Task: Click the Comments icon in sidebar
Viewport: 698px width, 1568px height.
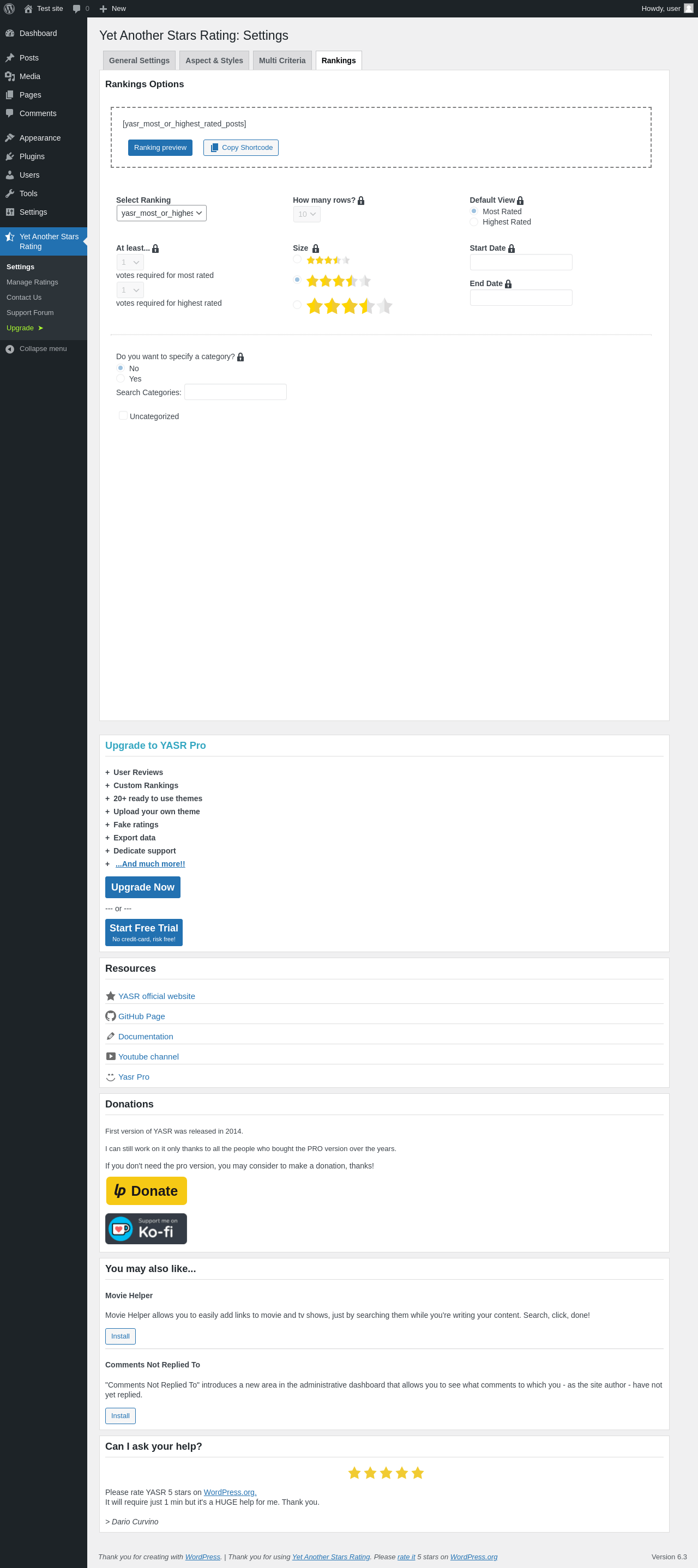Action: pos(10,113)
